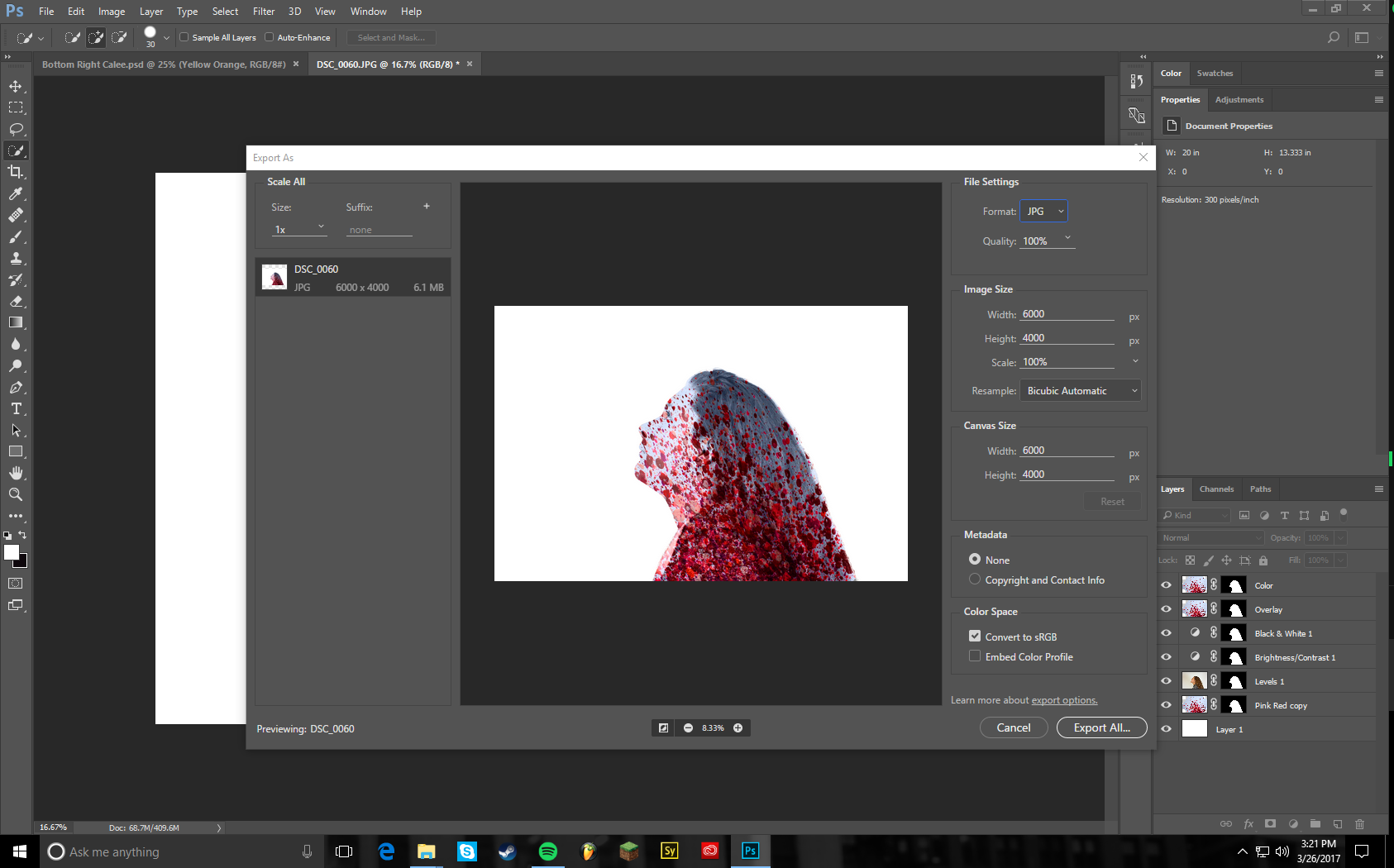Open the export options link

(x=1064, y=700)
